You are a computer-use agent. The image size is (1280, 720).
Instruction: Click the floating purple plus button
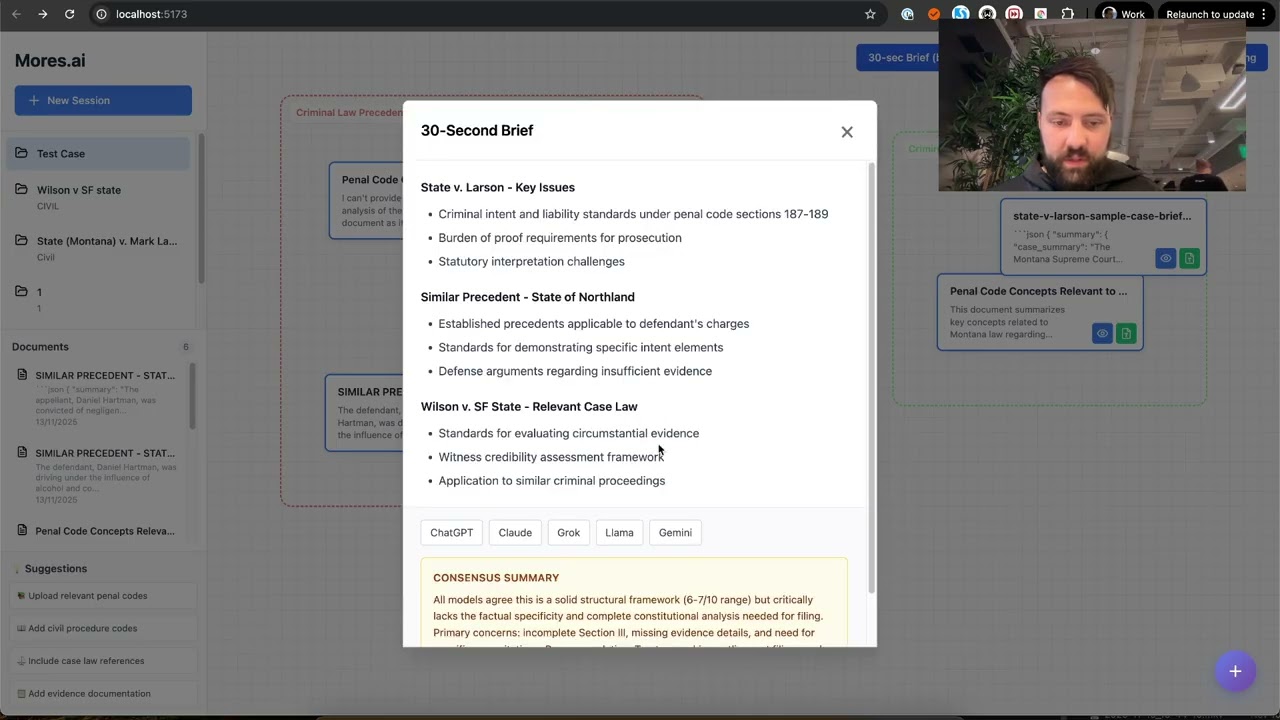click(1235, 671)
